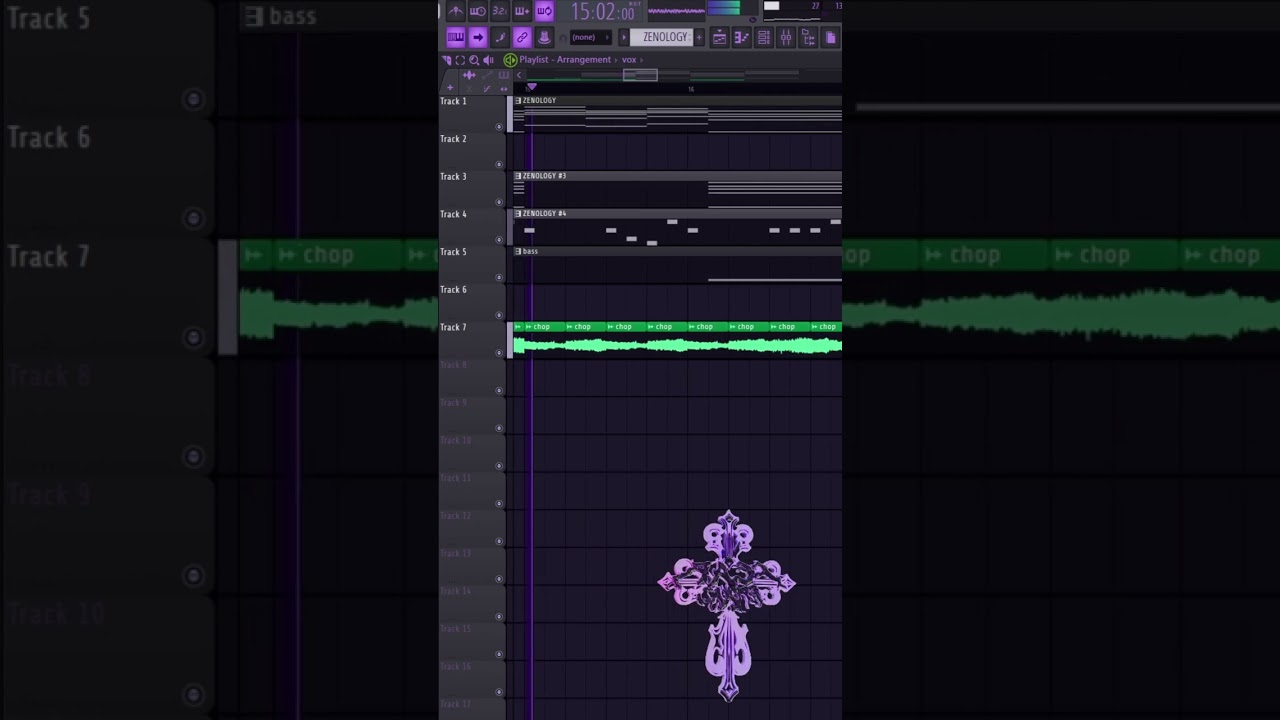
Task: Select the Track 1 header
Action: tap(473, 114)
